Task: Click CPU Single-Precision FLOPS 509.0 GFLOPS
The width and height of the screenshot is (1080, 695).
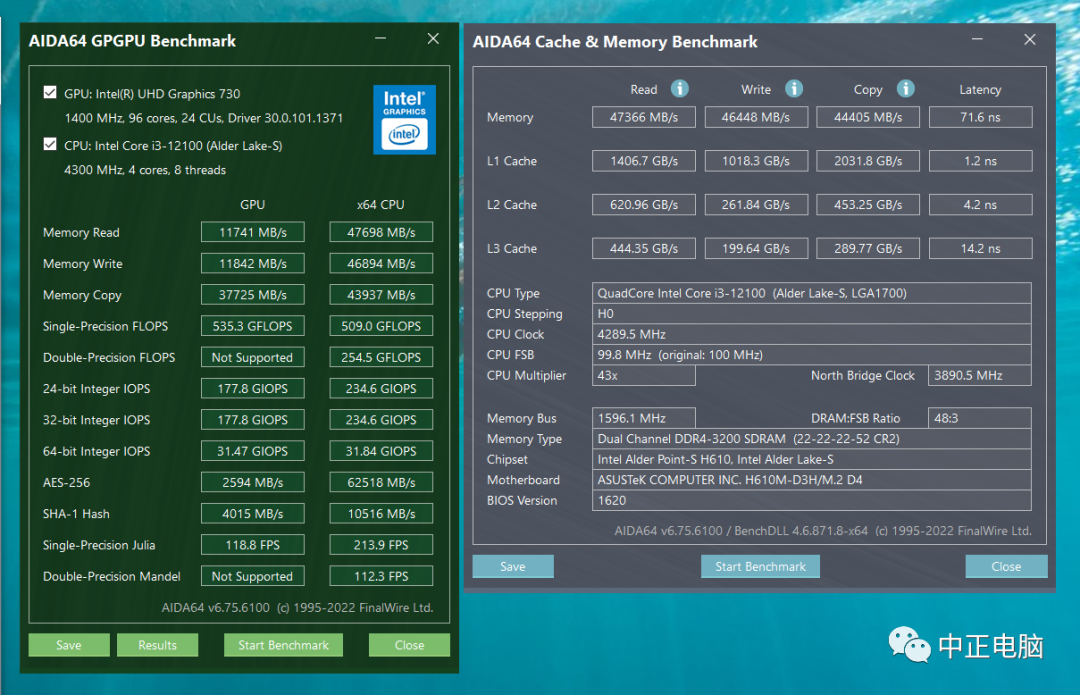Action: (381, 326)
